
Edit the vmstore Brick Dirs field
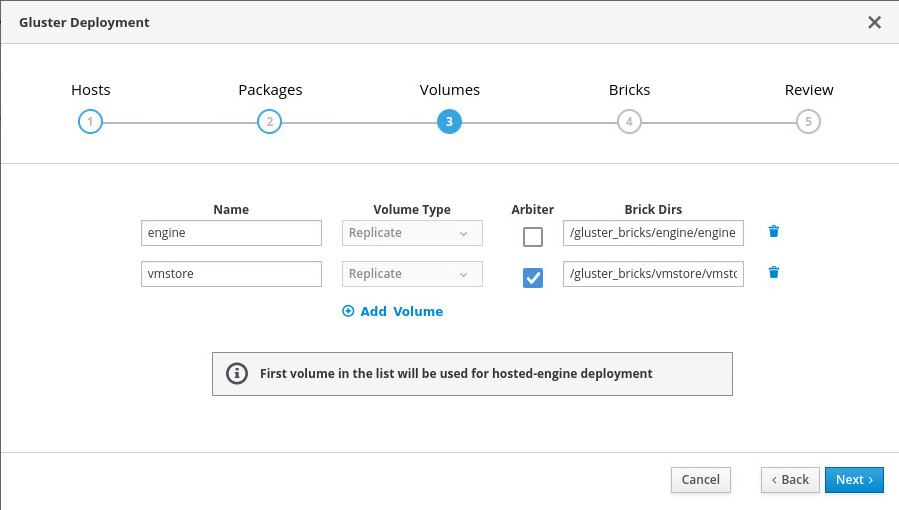click(x=653, y=274)
